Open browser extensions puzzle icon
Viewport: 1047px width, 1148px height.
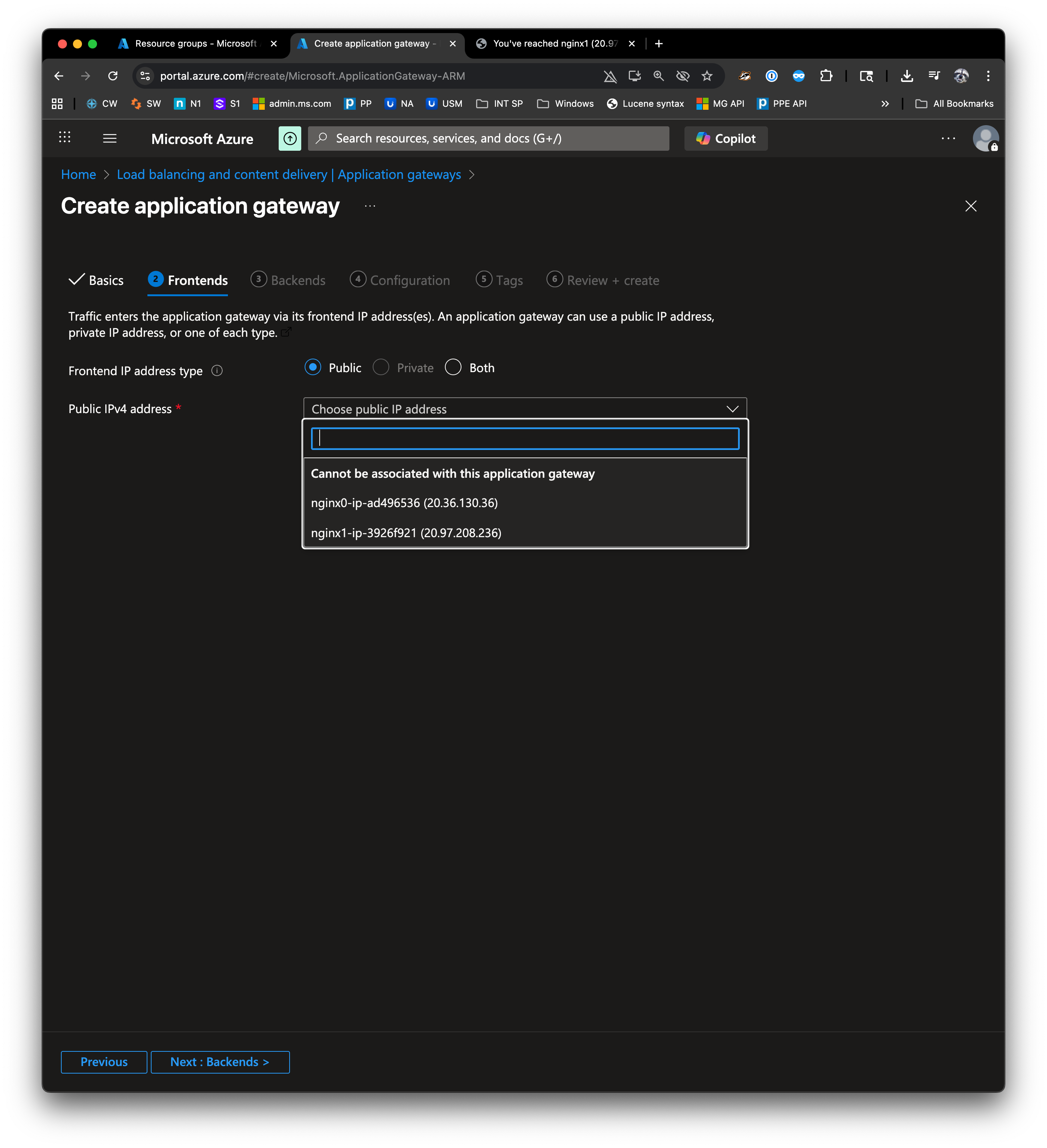coord(825,76)
